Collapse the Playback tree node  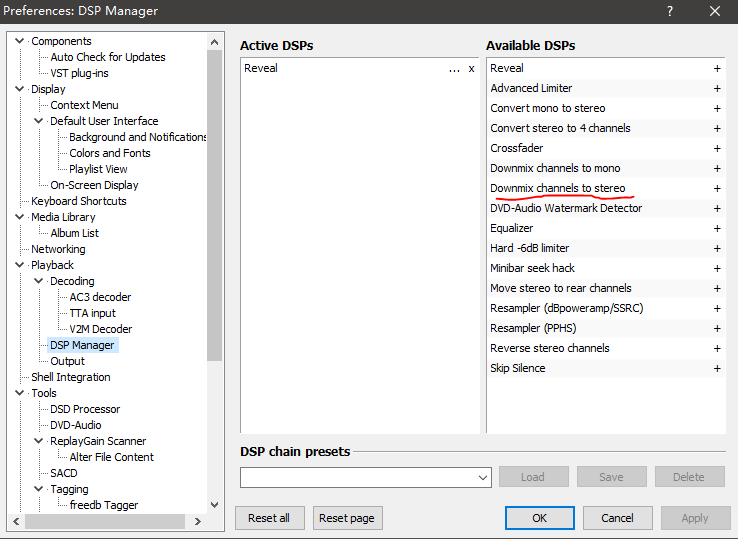[20, 265]
